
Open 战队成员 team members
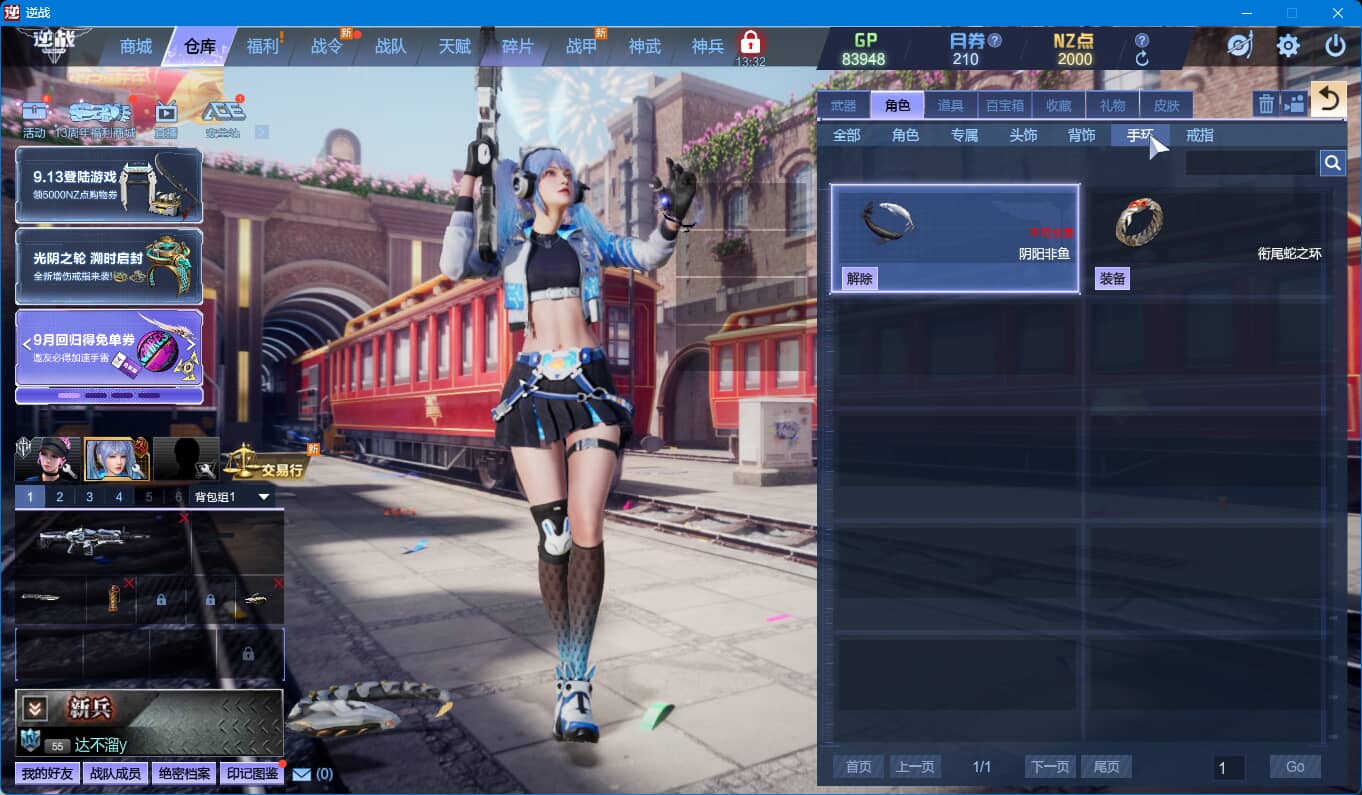click(x=116, y=773)
